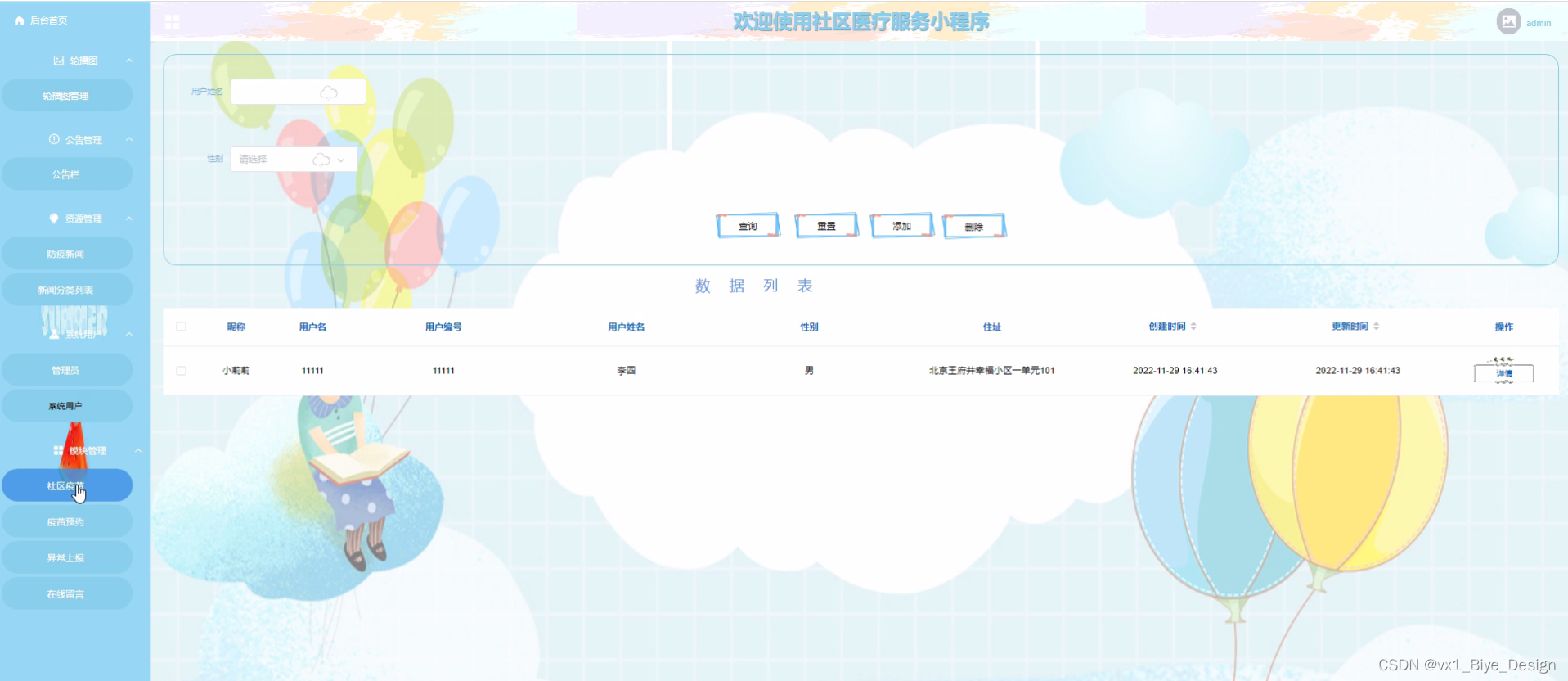Click the 性别 column header in table
Screen dimensions: 1568x681
click(809, 327)
